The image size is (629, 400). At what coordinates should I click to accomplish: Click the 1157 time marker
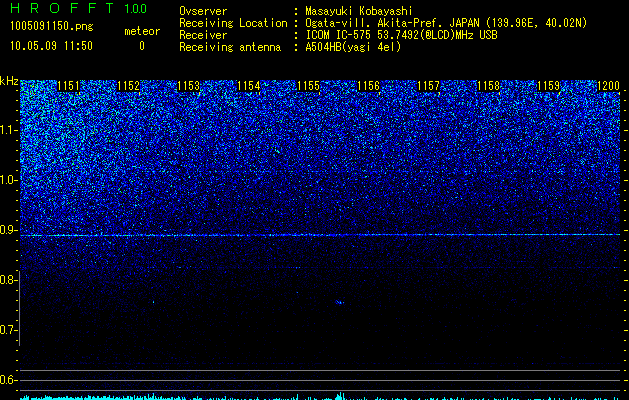pos(428,86)
